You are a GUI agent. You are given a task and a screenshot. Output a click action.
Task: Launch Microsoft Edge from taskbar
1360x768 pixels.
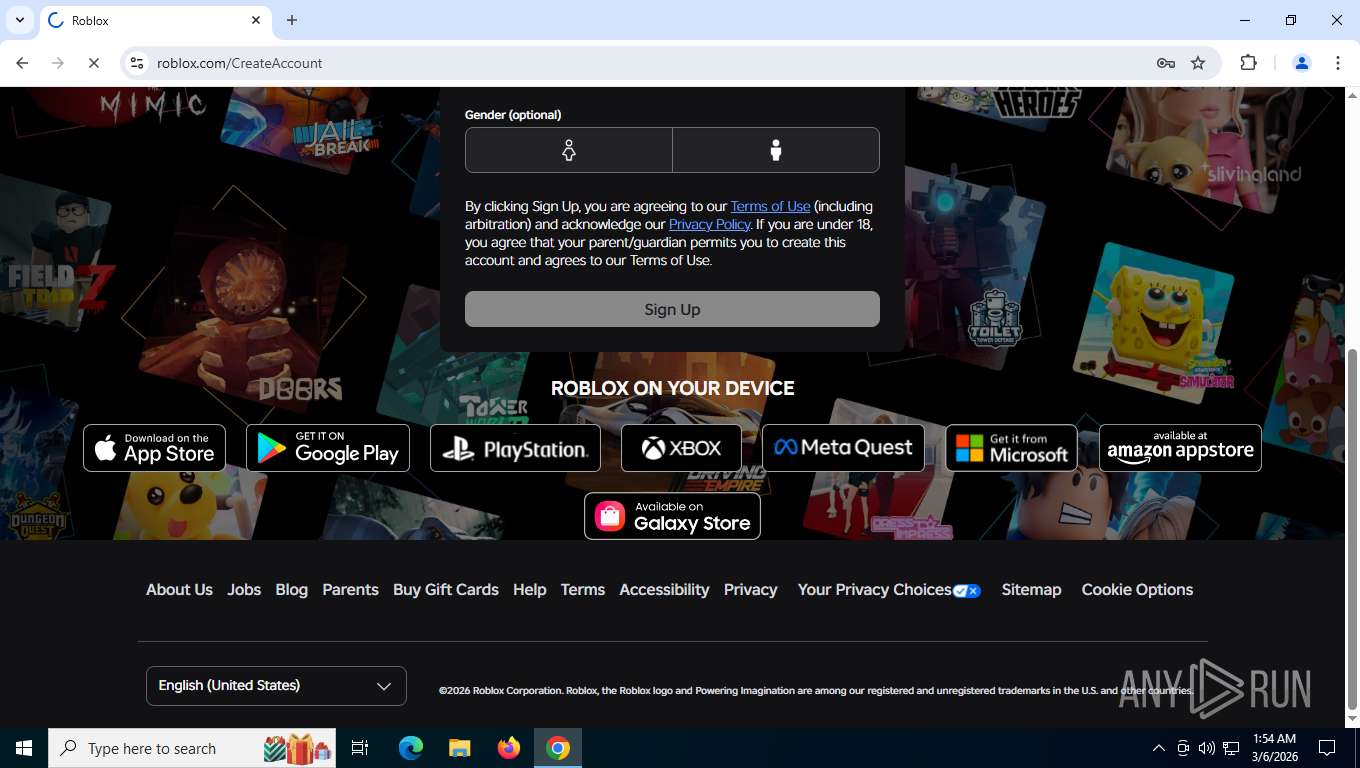pos(411,748)
